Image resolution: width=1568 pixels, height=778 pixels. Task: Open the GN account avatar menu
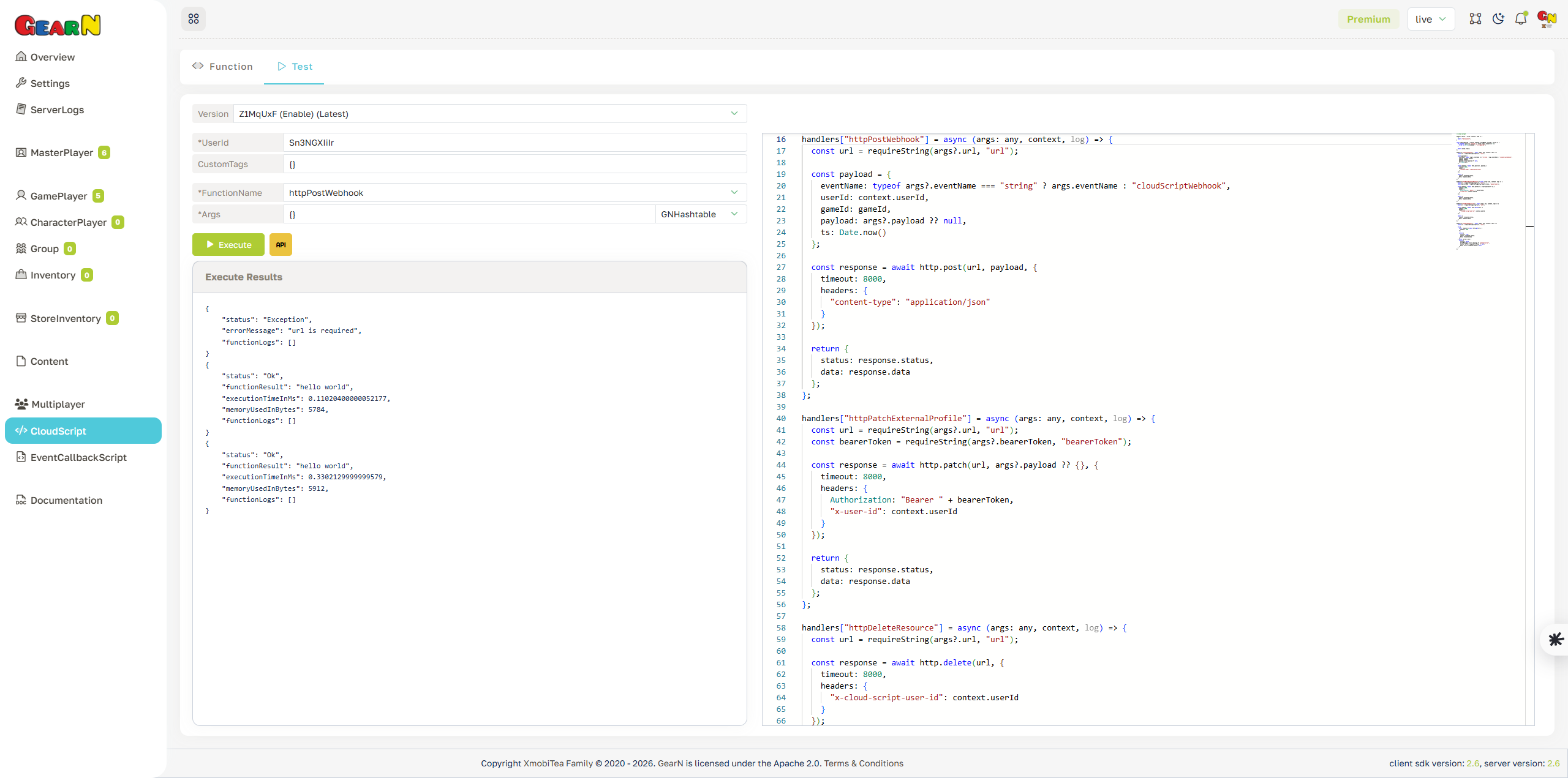point(1546,19)
